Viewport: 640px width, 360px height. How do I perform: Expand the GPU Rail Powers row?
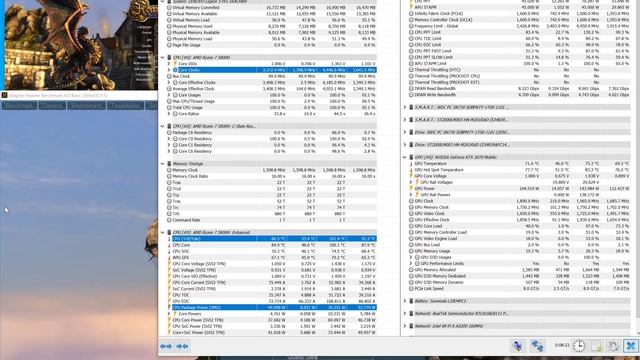[x=411, y=195]
